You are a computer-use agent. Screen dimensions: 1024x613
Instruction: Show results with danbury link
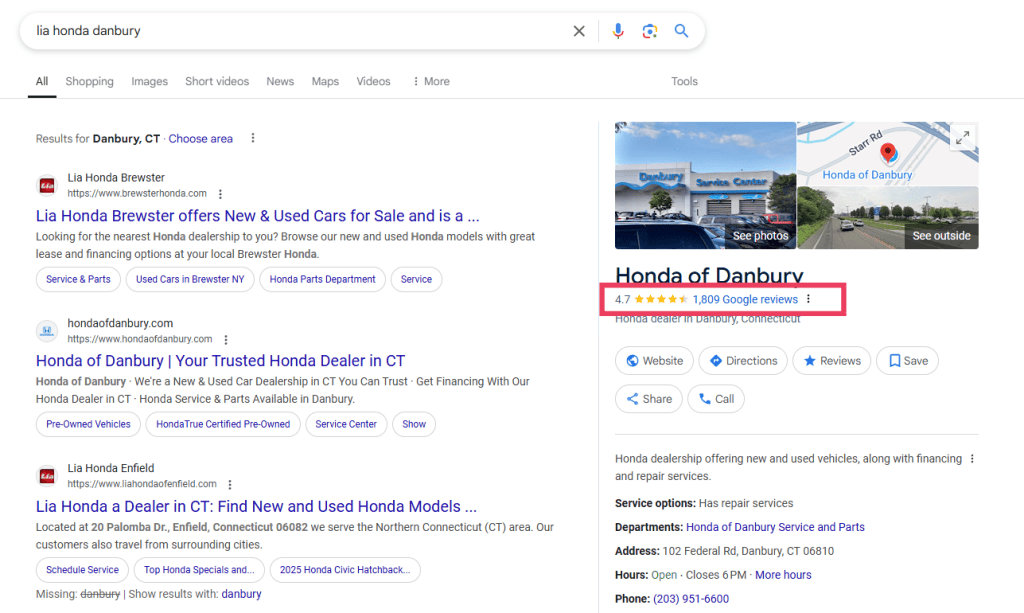241,594
